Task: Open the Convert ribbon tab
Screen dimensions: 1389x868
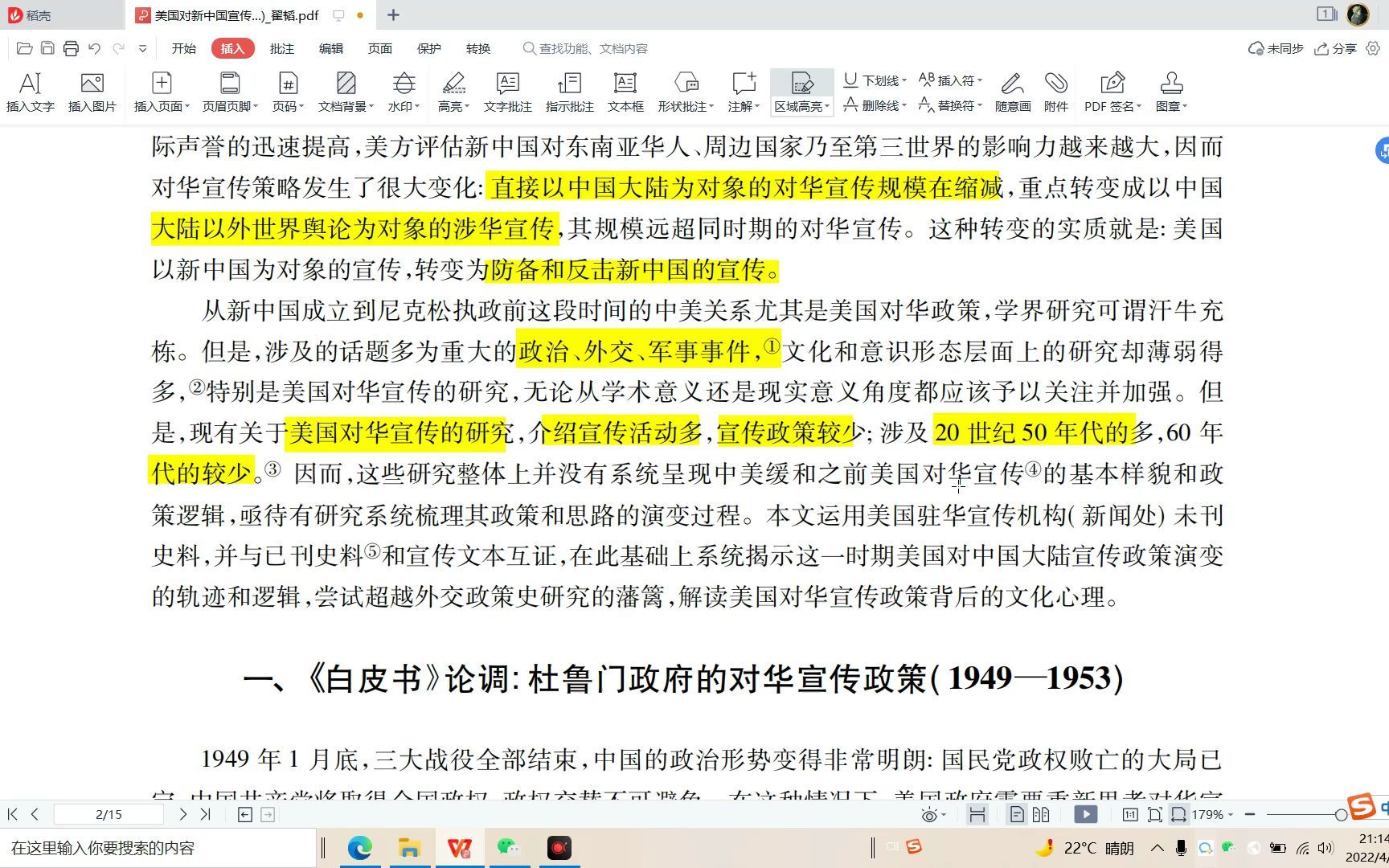Action: click(x=478, y=48)
